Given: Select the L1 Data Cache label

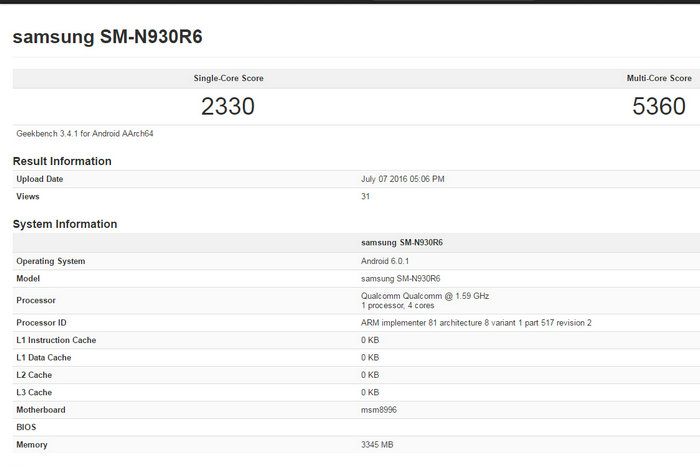Looking at the screenshot, I should (x=44, y=358).
